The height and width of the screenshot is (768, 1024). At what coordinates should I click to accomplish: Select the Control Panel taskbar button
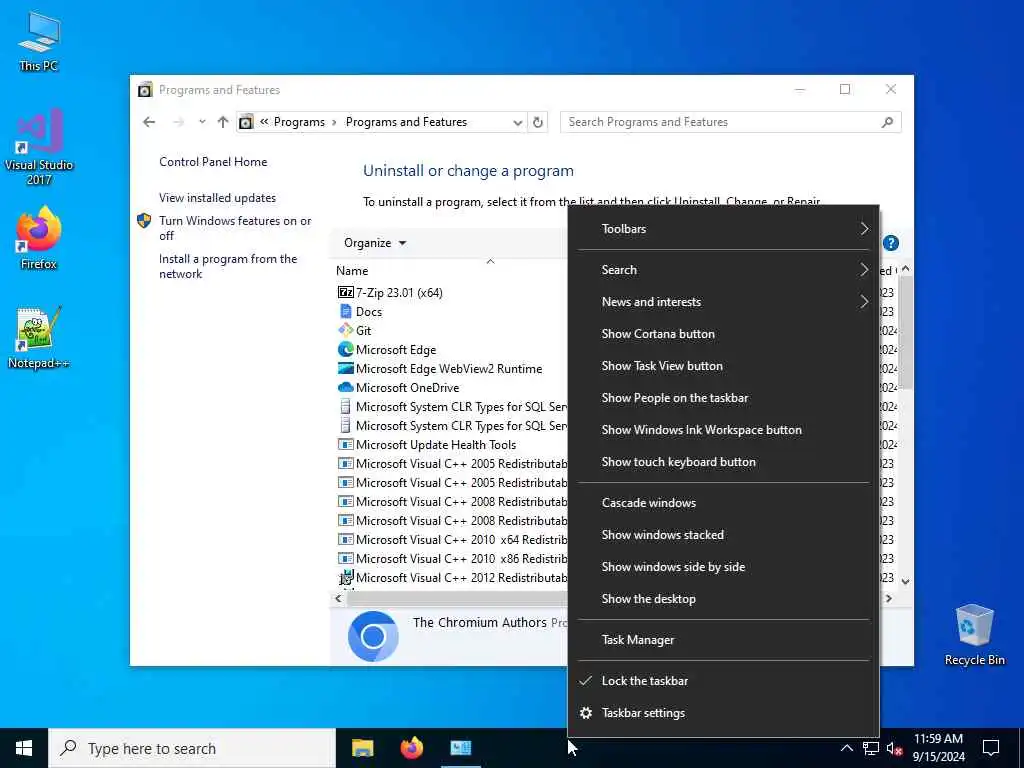coord(460,748)
